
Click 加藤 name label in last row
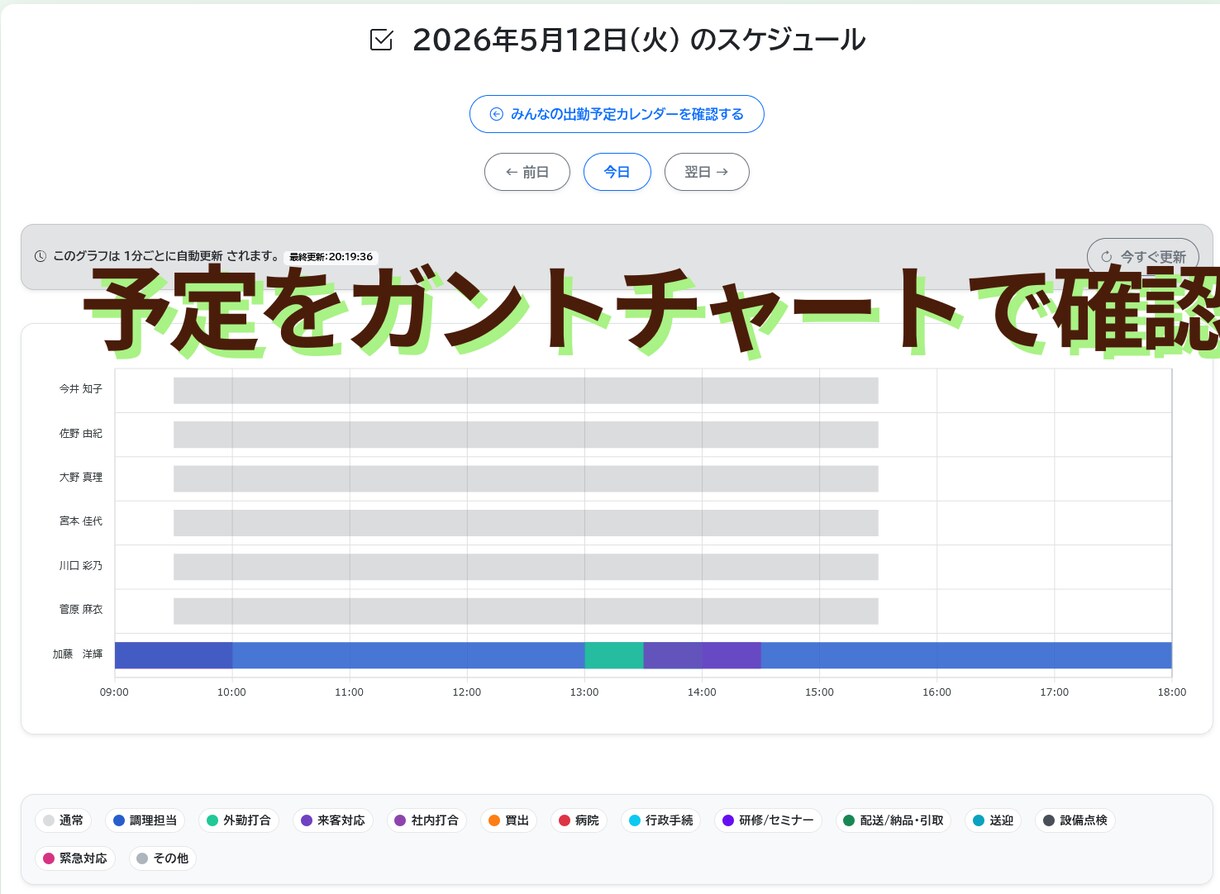tap(78, 654)
